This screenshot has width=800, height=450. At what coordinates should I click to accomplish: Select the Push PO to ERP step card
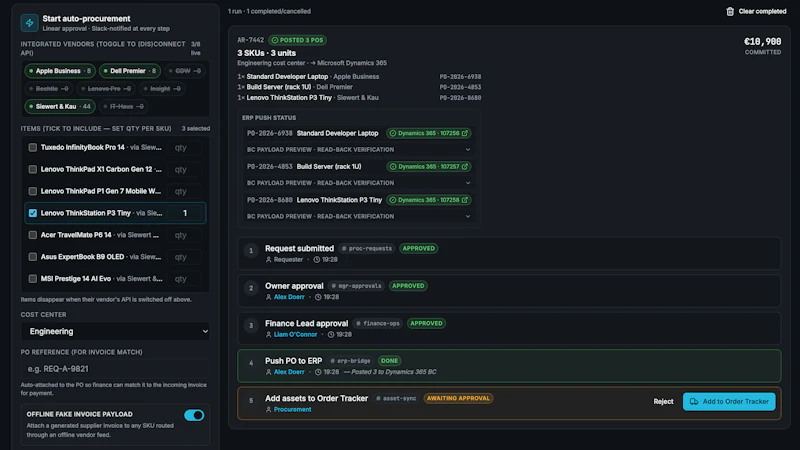[509, 366]
